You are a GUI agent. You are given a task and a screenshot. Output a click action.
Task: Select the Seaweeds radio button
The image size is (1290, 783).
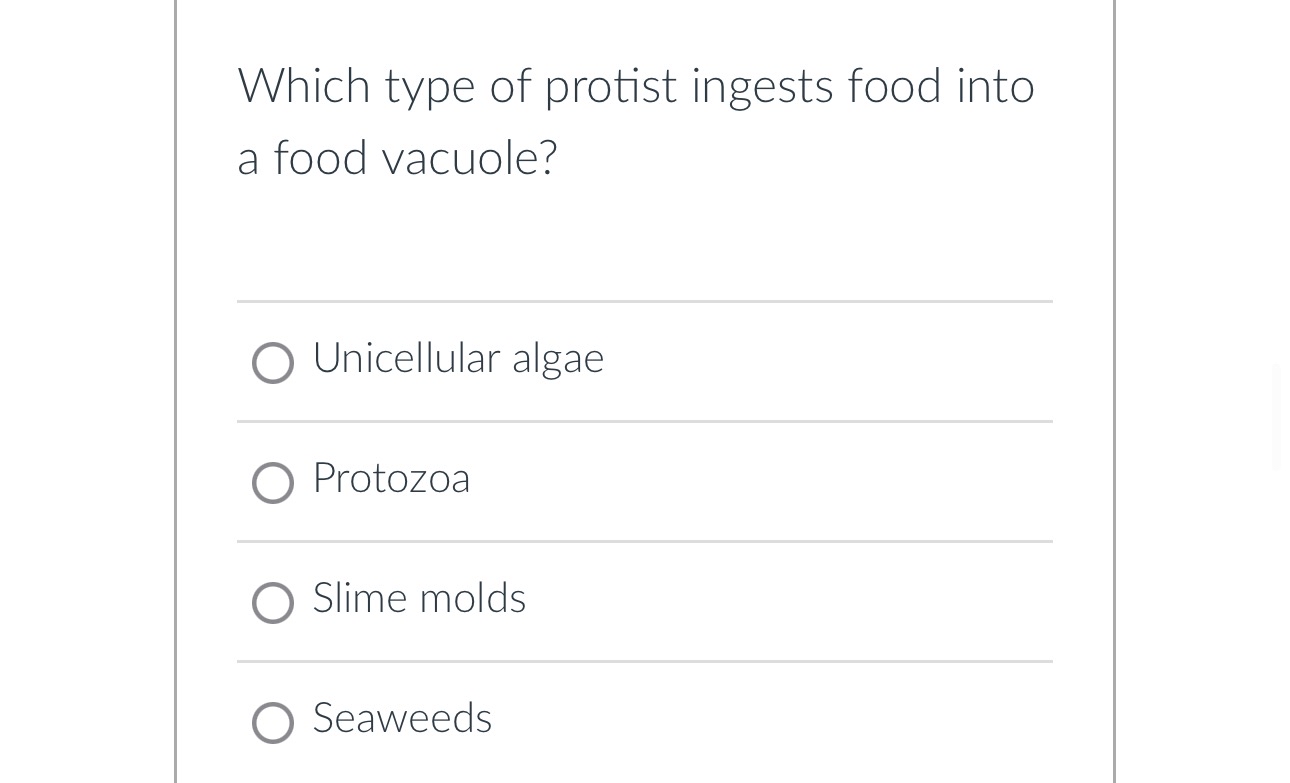(x=272, y=722)
